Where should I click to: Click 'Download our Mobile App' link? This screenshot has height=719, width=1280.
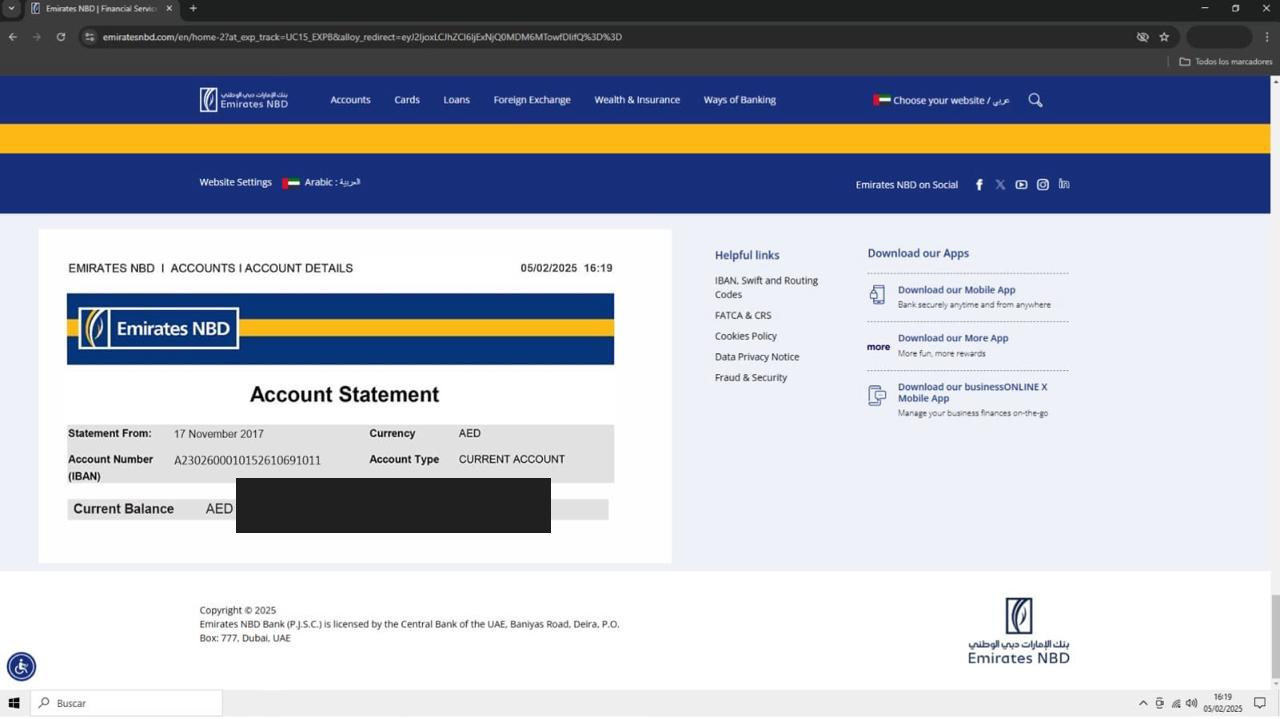click(x=956, y=290)
